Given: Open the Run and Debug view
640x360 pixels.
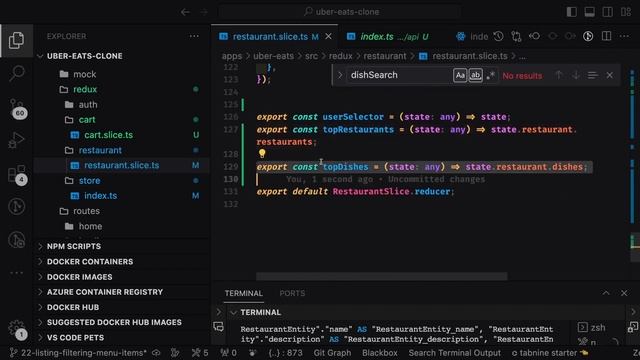Looking at the screenshot, I should tap(17, 140).
